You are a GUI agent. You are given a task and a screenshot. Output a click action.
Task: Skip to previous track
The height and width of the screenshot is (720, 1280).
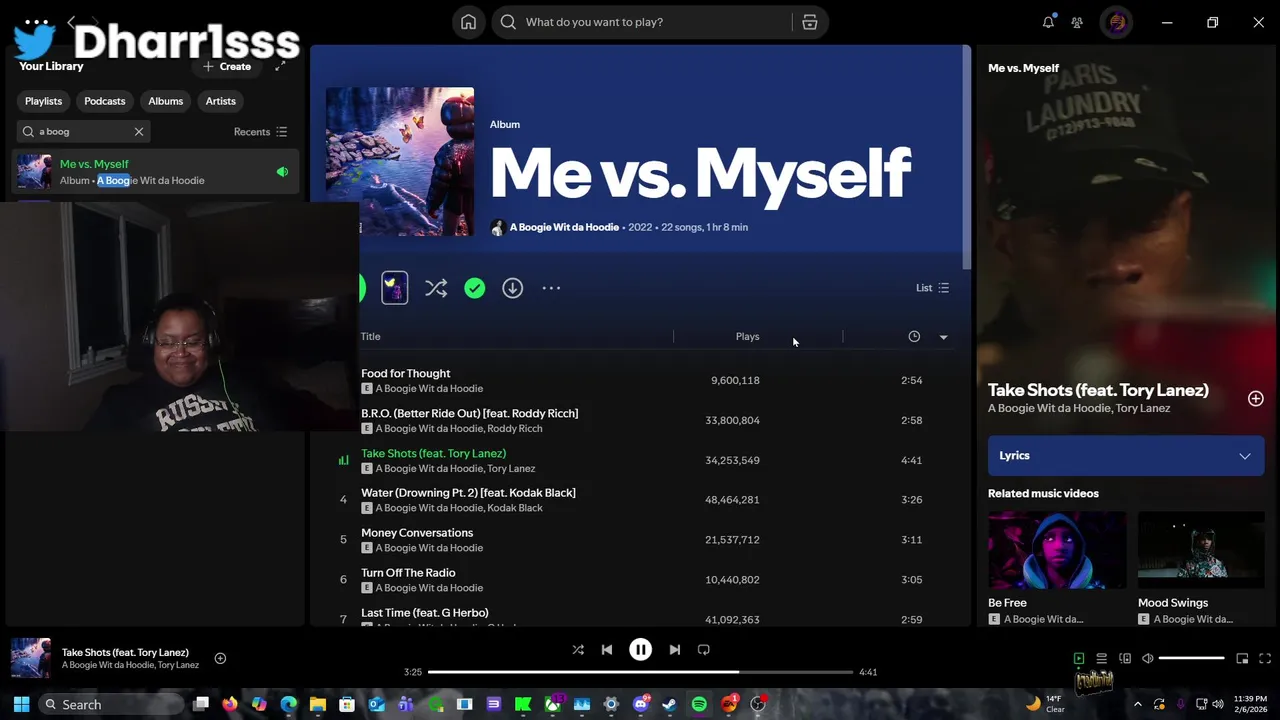607,650
